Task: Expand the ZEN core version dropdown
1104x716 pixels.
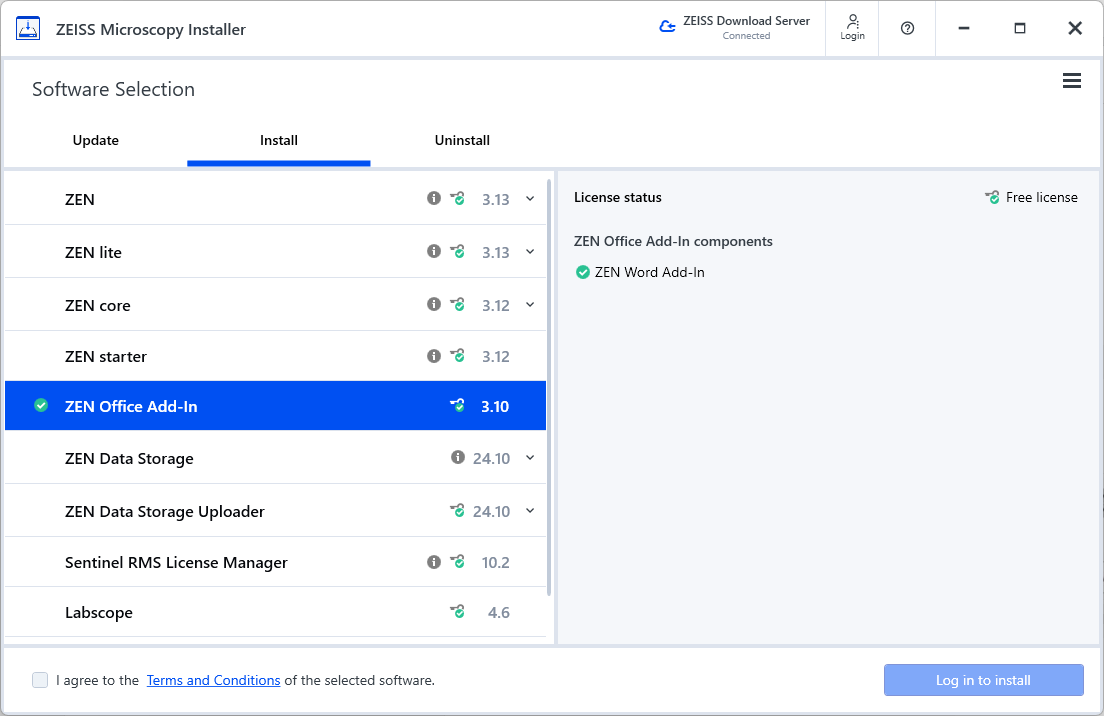Action: point(530,304)
